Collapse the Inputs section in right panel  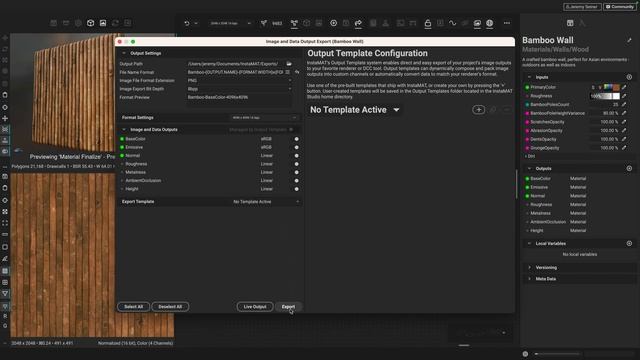[x=529, y=77]
